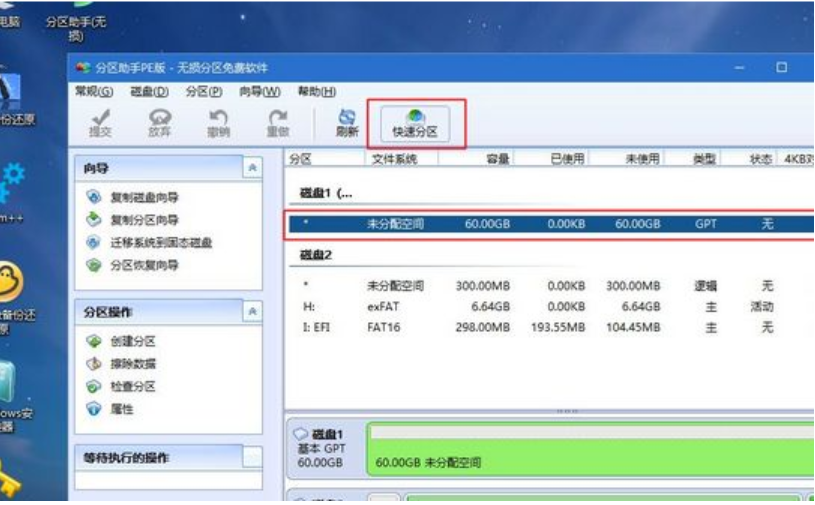The image size is (815, 505).
Task: Collapse the 分区操作 panel with its chevron
Action: pyautogui.click(x=253, y=312)
